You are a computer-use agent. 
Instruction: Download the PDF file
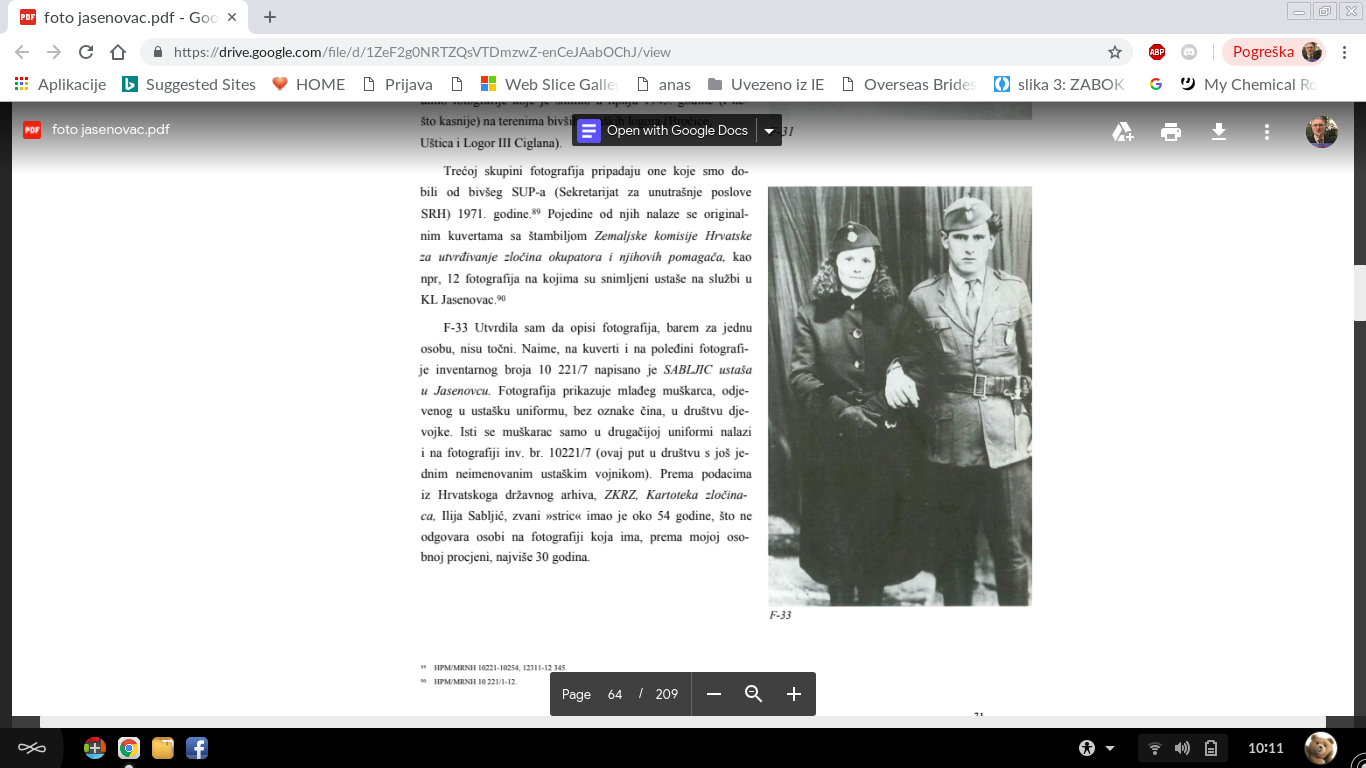coord(1219,132)
